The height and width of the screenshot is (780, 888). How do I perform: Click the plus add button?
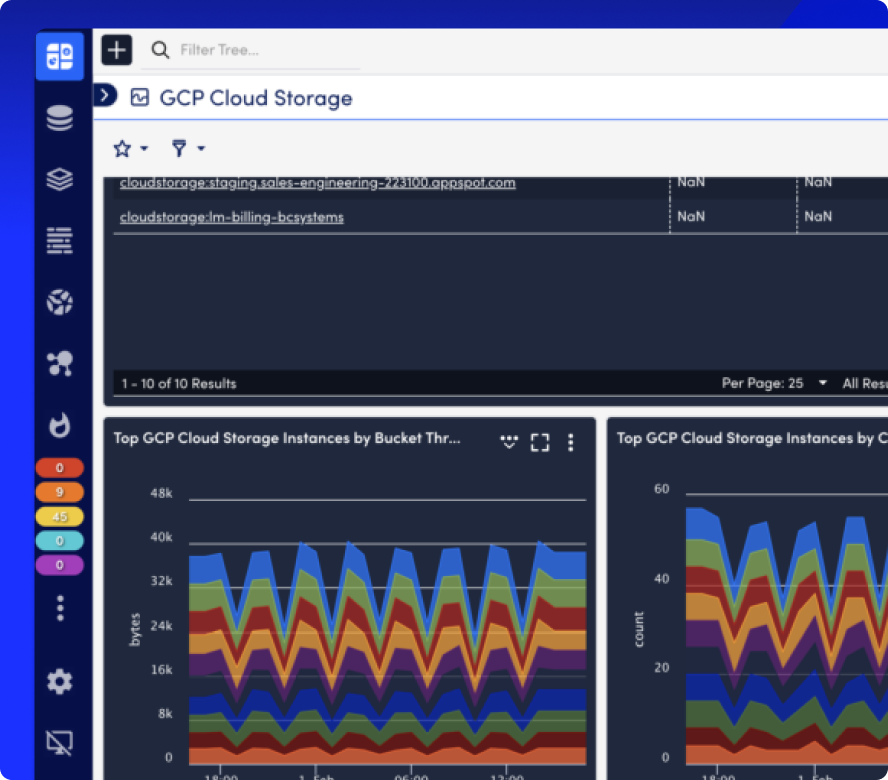click(x=117, y=50)
